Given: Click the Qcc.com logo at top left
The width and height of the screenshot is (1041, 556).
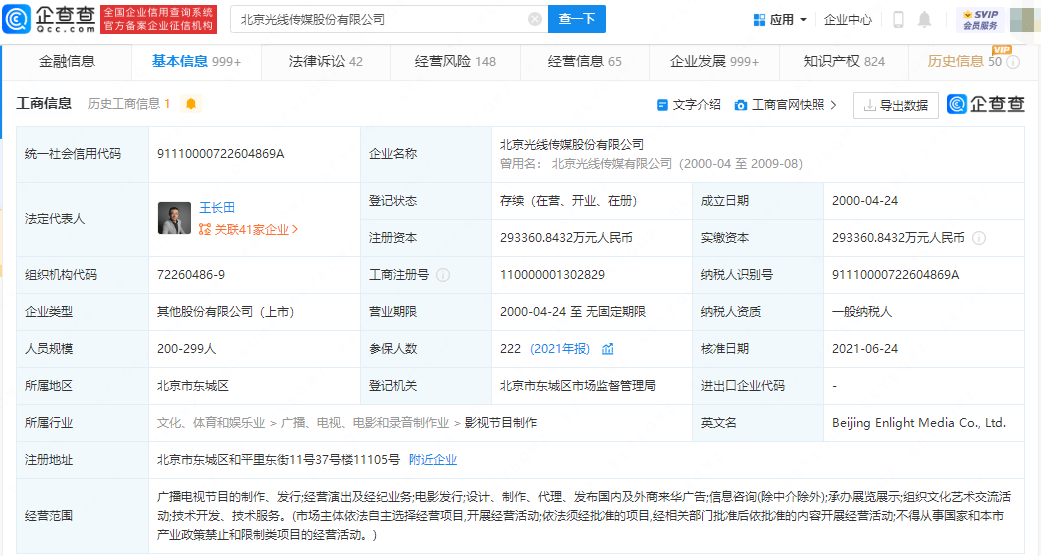Looking at the screenshot, I should [x=49, y=19].
